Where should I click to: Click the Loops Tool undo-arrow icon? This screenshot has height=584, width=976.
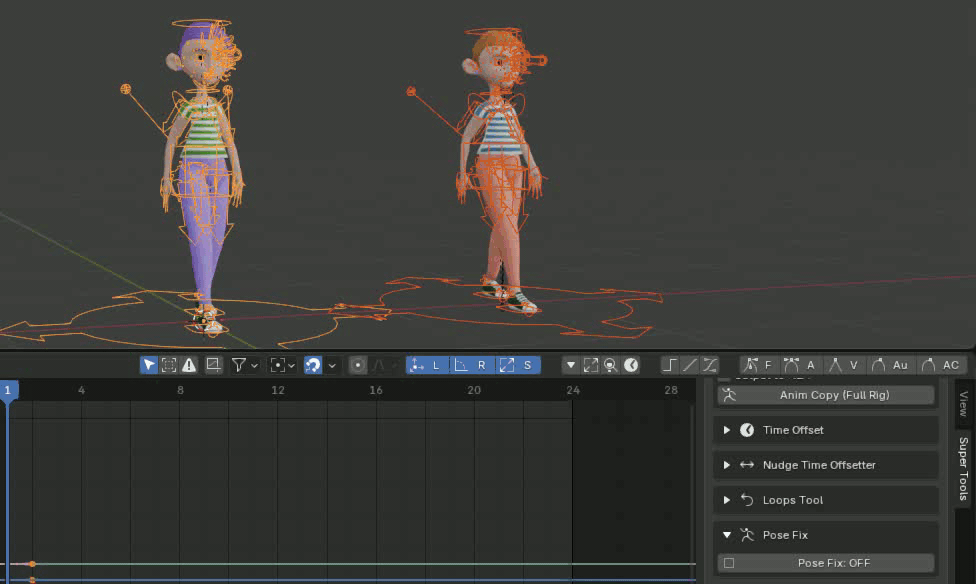[747, 500]
